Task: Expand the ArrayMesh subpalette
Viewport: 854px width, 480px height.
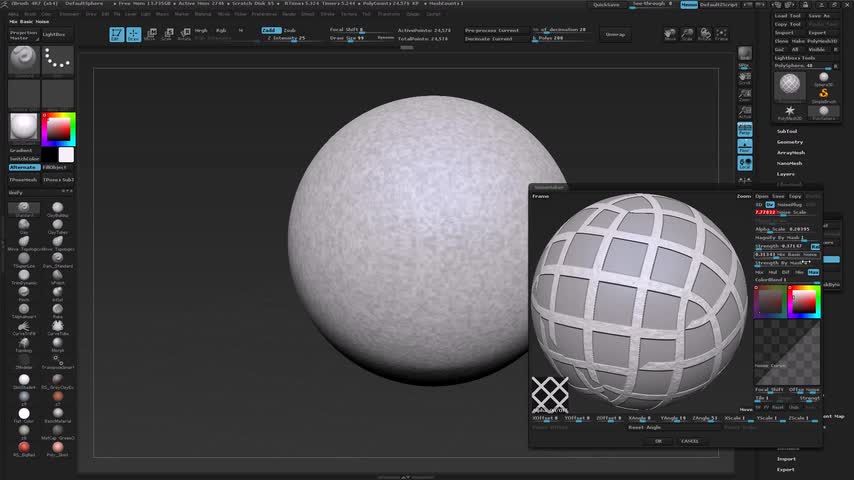Action: click(791, 153)
